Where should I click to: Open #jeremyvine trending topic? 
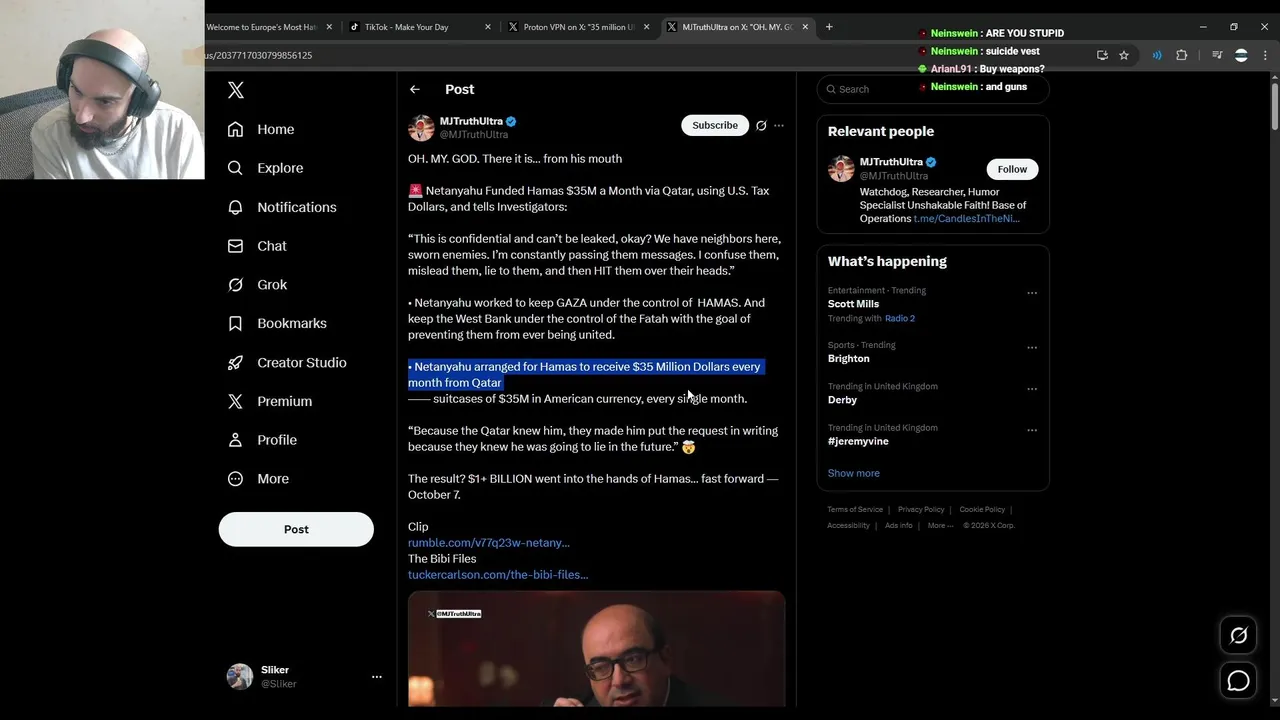pyautogui.click(x=858, y=441)
